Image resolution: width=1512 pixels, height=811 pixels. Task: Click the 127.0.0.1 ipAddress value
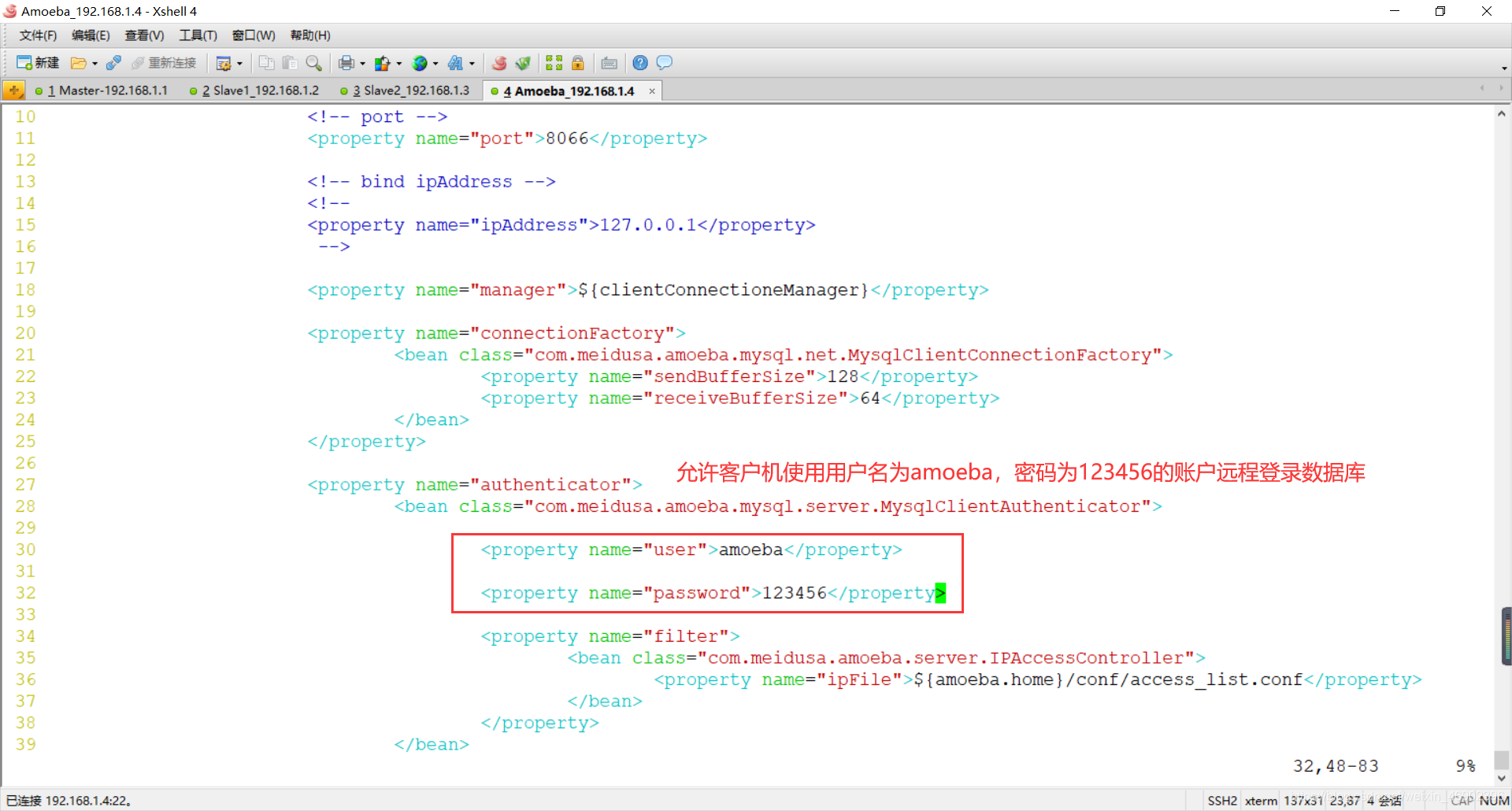pyautogui.click(x=648, y=225)
